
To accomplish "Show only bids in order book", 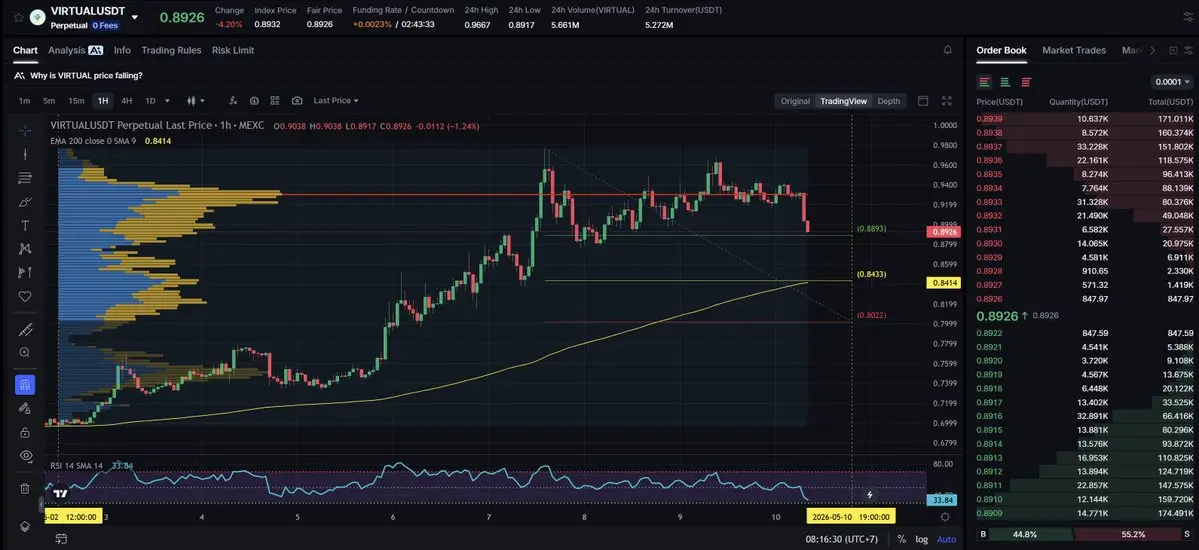I will click(x=1005, y=82).
